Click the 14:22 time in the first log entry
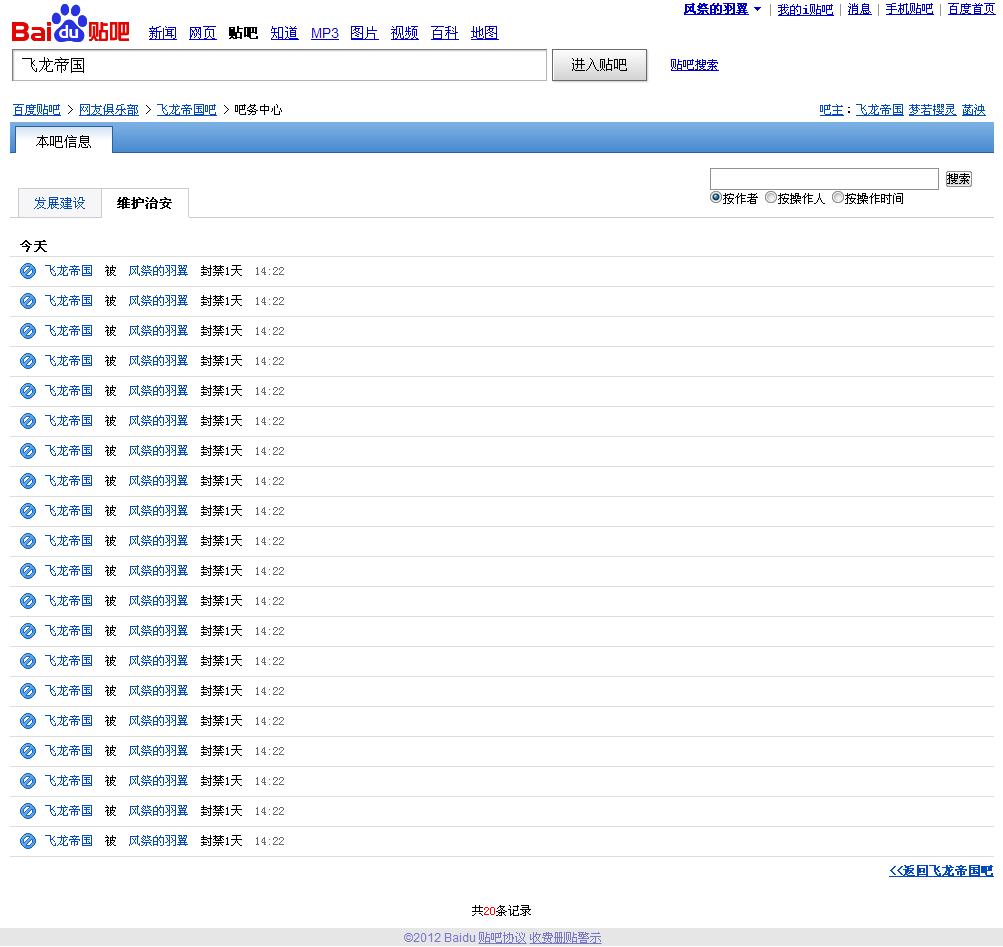This screenshot has width=1003, height=947. click(x=269, y=271)
